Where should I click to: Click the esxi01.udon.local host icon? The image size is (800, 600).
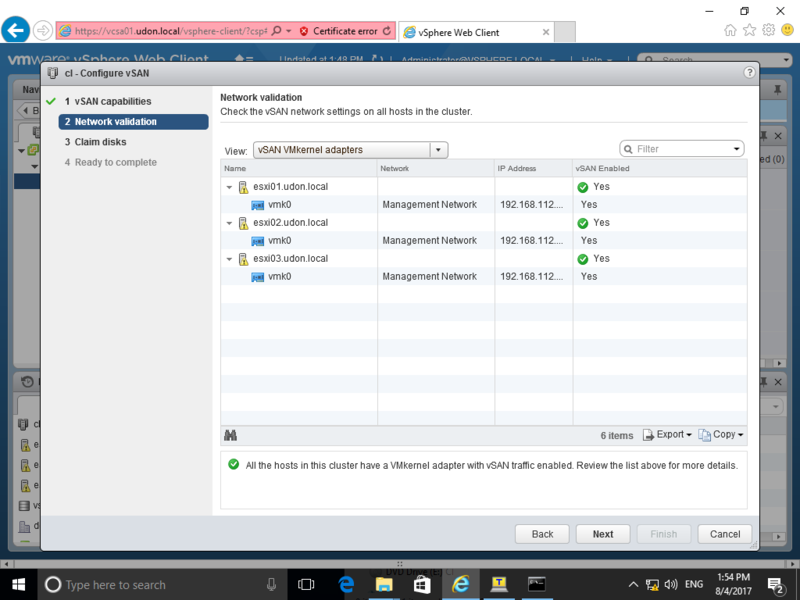243,187
